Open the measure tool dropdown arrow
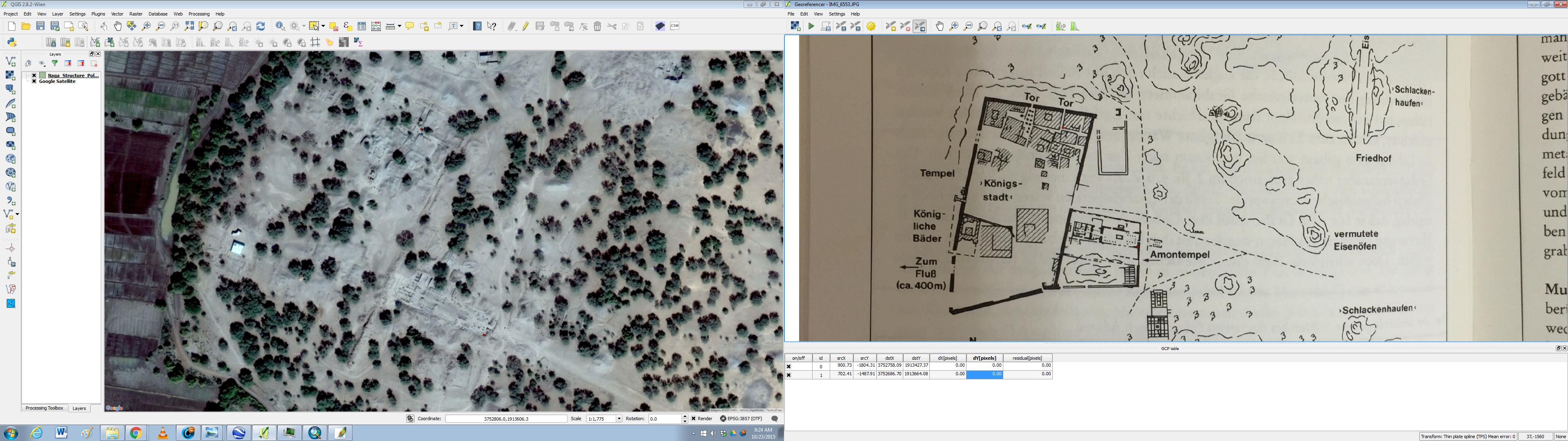1568x441 pixels. coord(399,26)
